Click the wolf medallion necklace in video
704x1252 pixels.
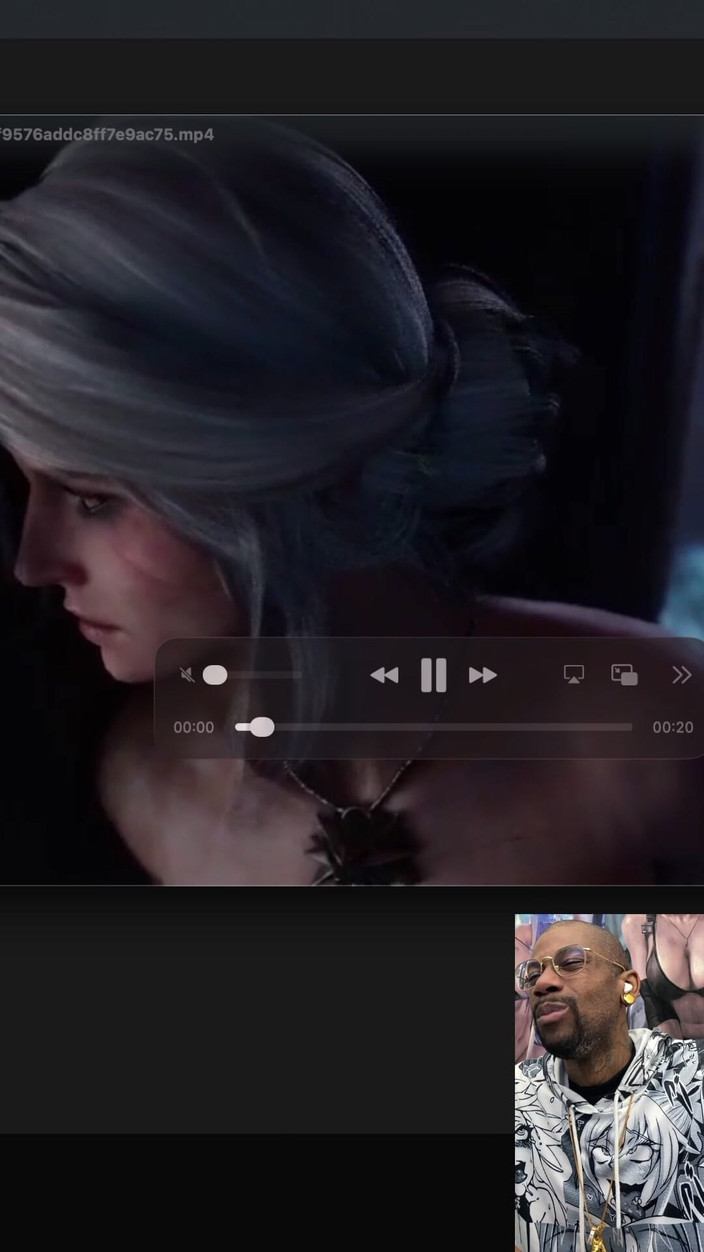pos(360,840)
